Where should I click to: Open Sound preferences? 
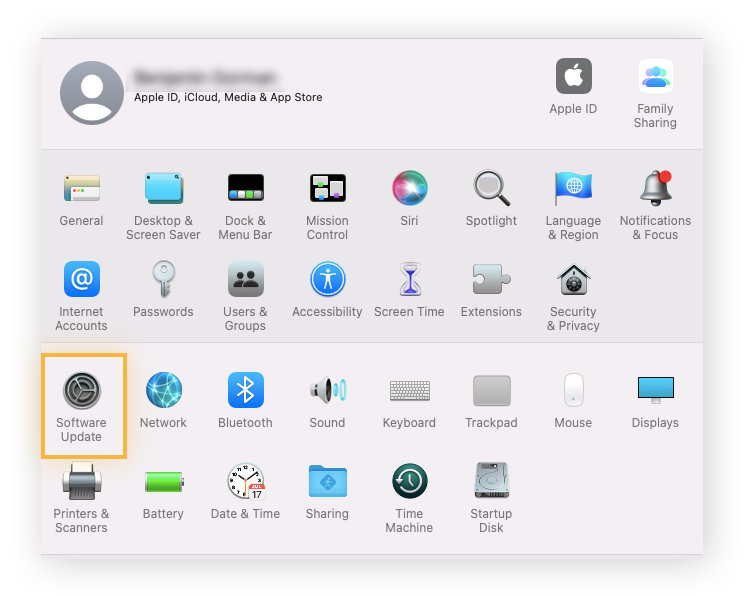[327, 391]
